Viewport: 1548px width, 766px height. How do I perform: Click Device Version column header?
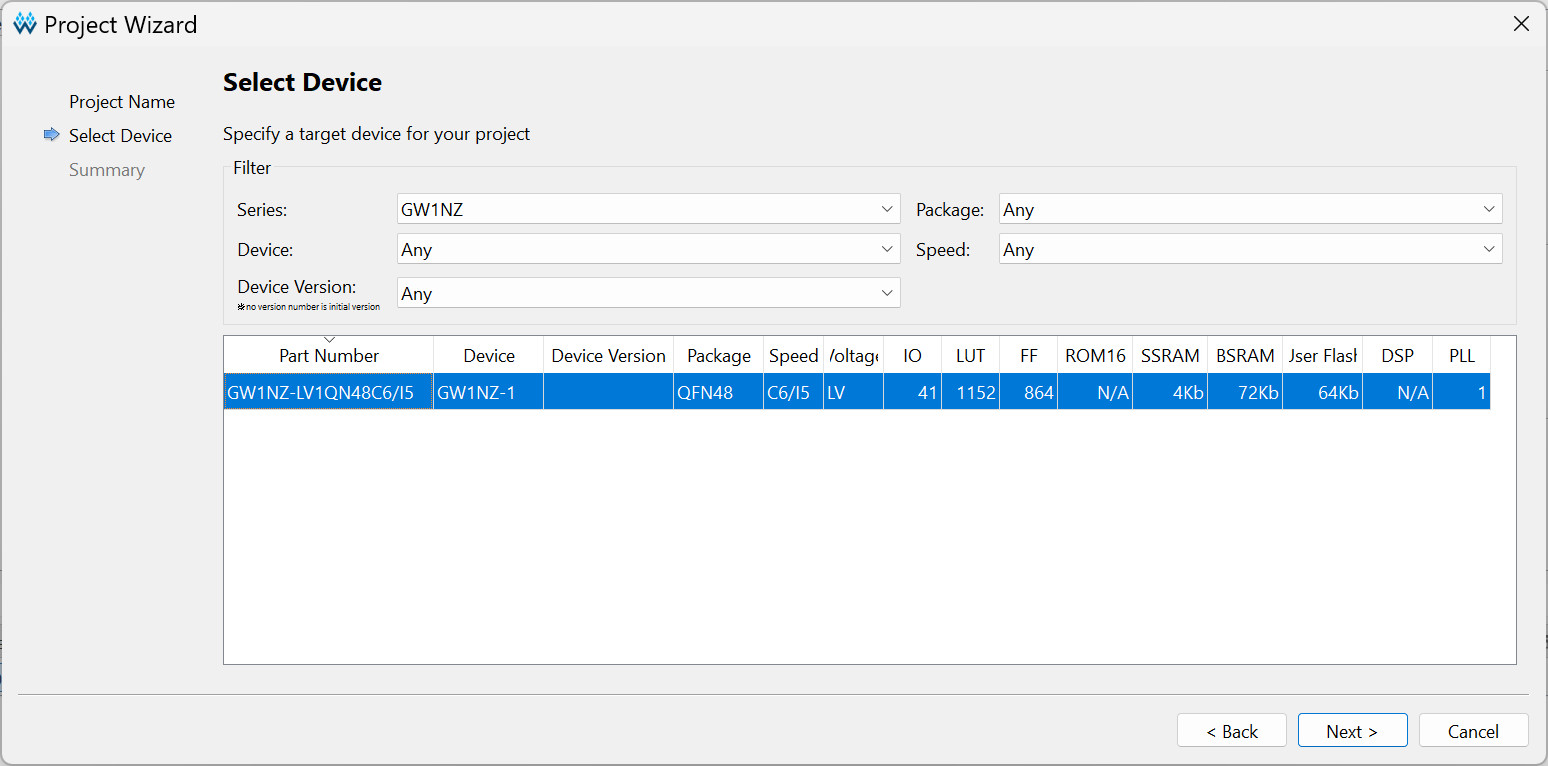[609, 355]
